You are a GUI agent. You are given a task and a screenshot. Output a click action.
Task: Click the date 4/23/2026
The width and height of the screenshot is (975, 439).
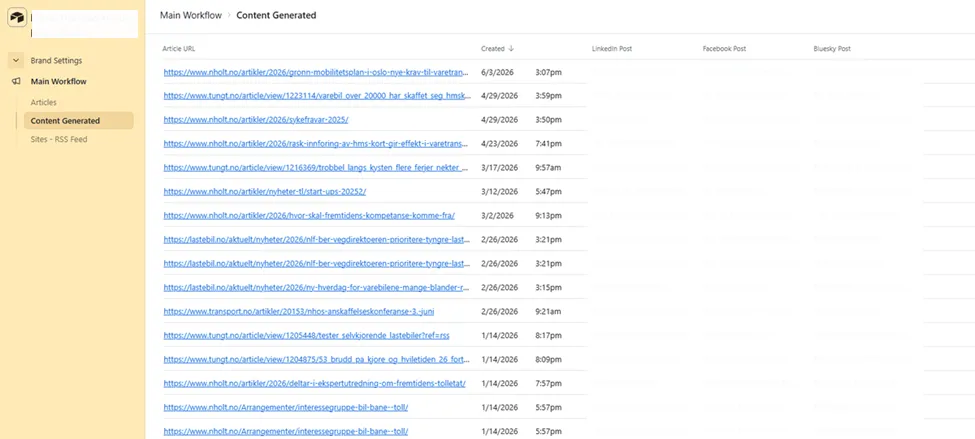coord(499,144)
